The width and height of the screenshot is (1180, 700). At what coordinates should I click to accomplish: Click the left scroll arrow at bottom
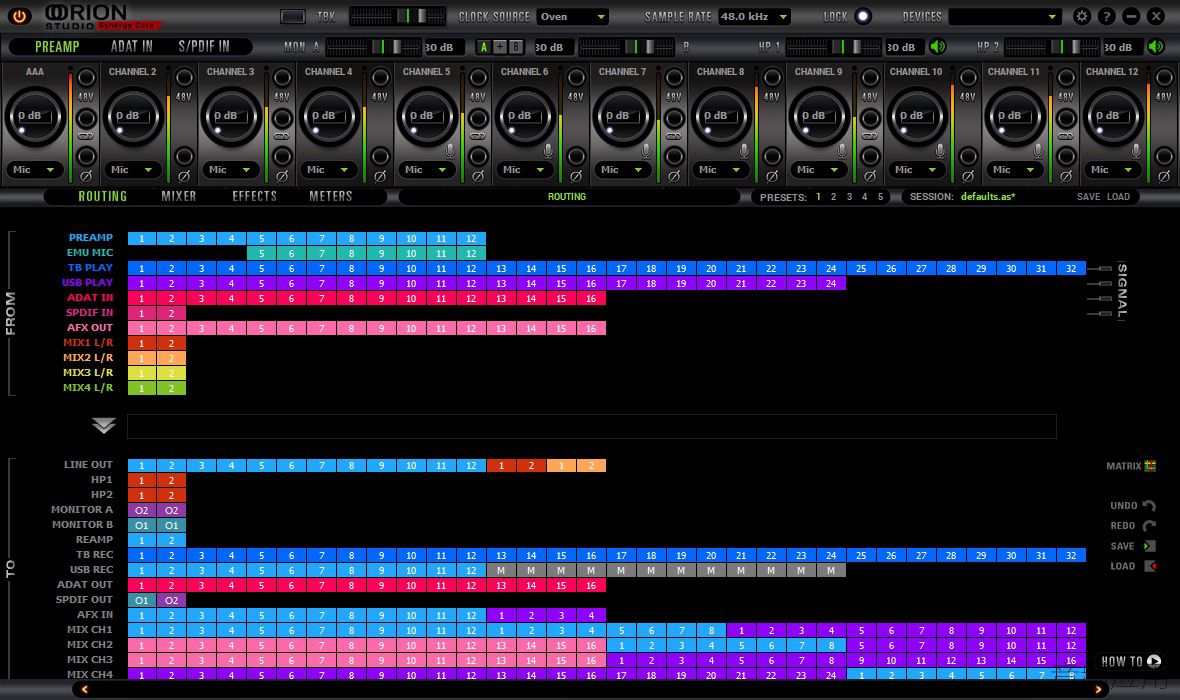[84, 689]
